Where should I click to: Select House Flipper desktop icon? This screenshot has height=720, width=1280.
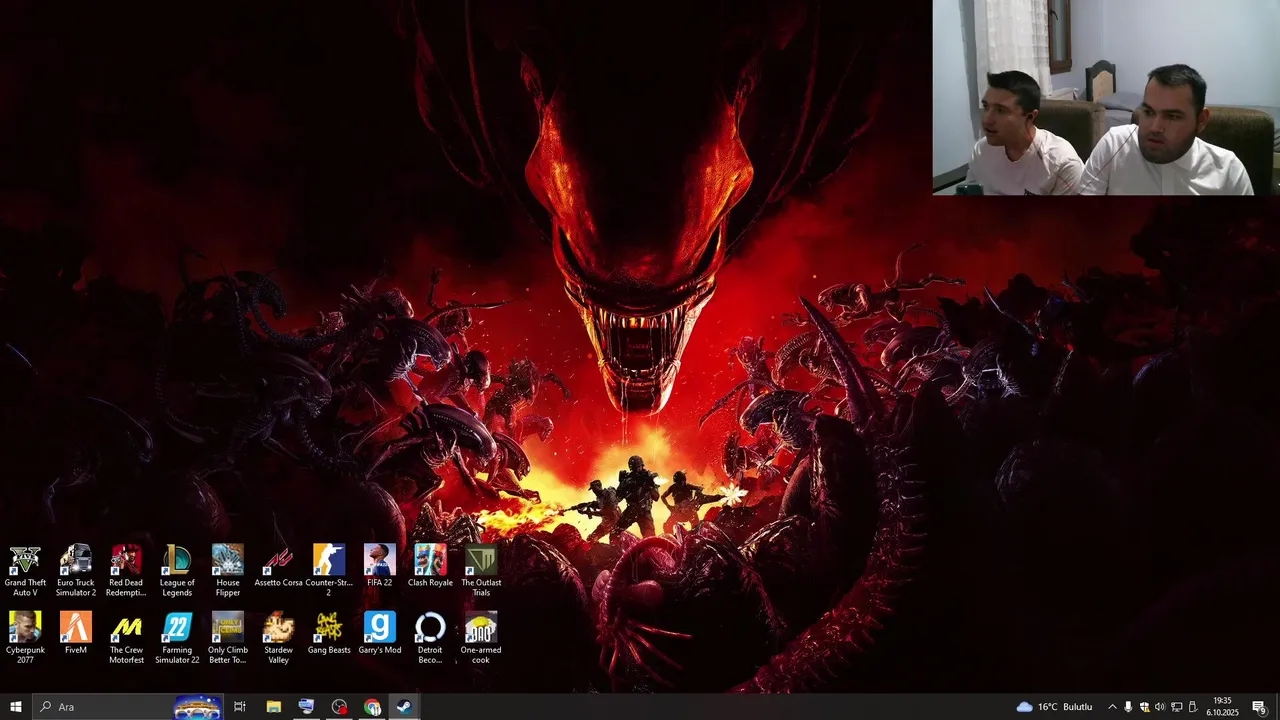(228, 571)
